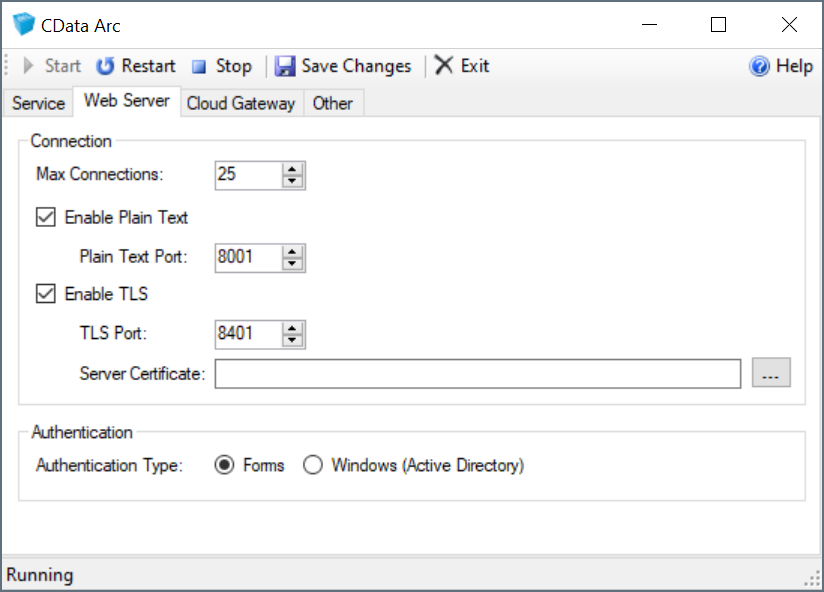Screen dimensions: 824x592
Task: Uncheck the Enable TLS checkbox
Action: pos(46,294)
